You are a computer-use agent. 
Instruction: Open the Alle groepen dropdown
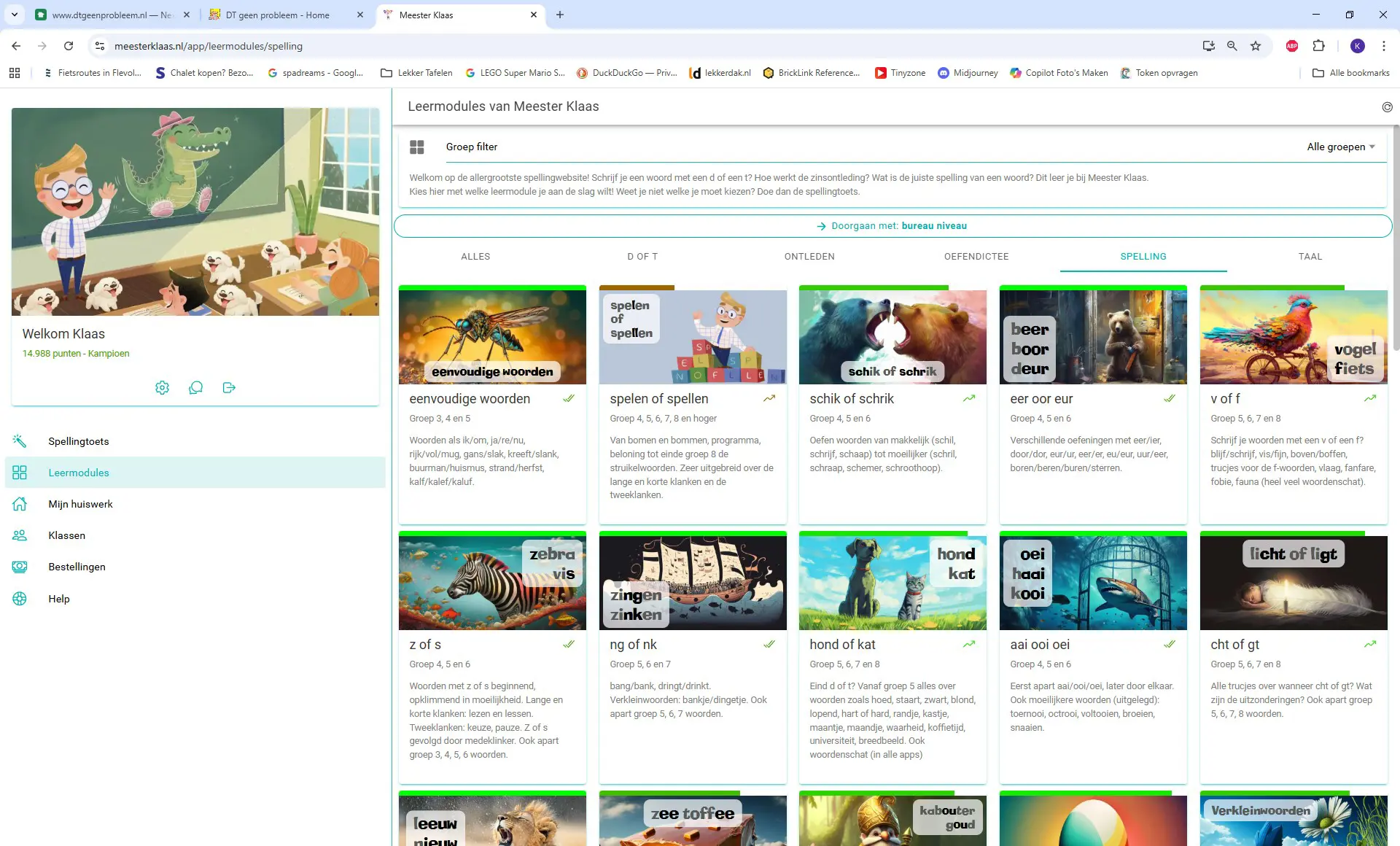pyautogui.click(x=1340, y=147)
